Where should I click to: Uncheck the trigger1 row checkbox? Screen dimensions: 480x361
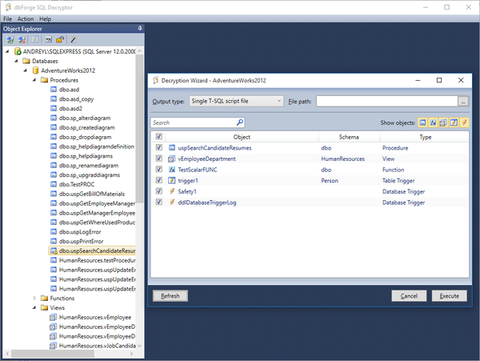(x=159, y=180)
